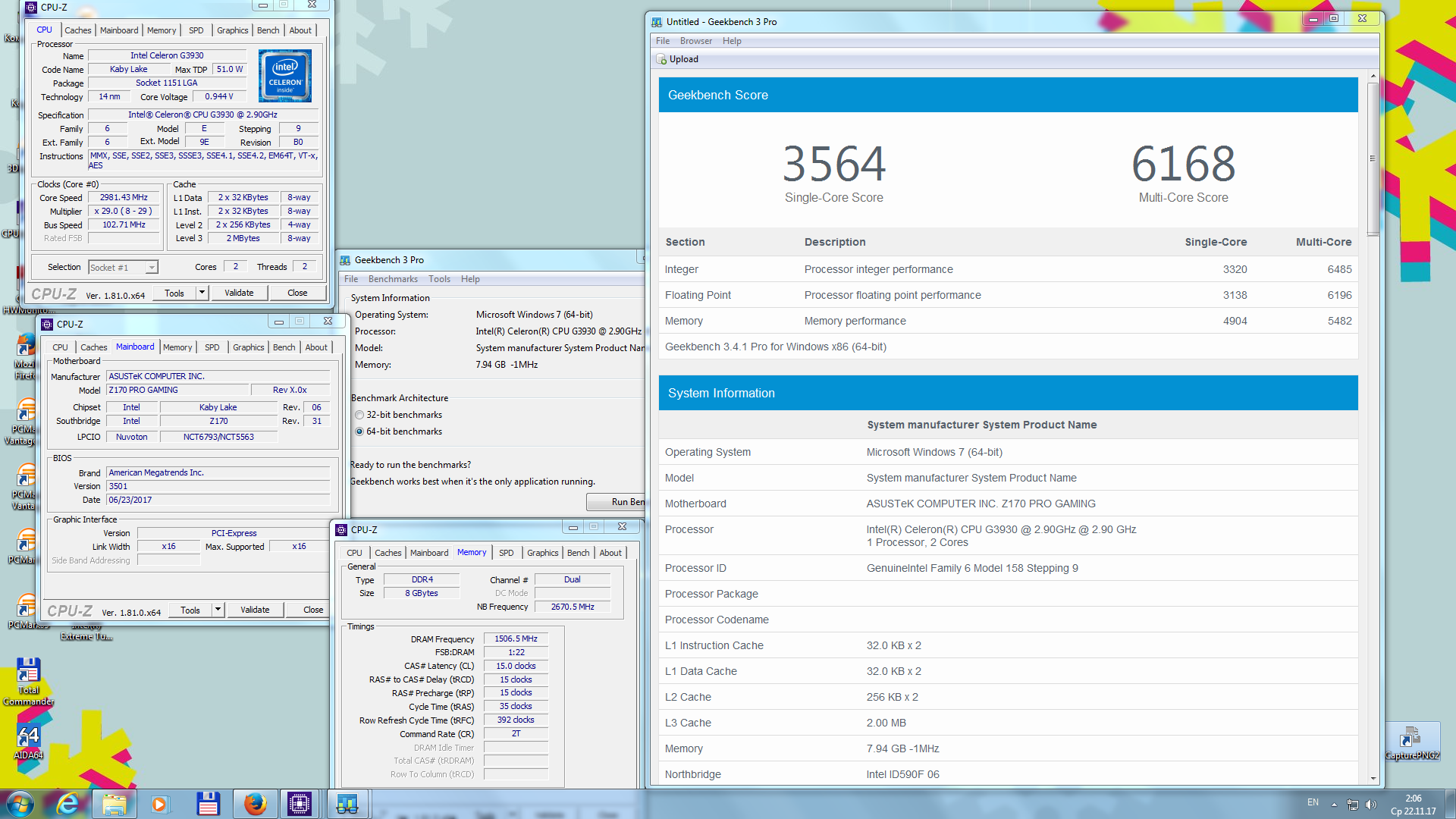Click the CPU-Z Mainboard window title icon

(x=47, y=324)
